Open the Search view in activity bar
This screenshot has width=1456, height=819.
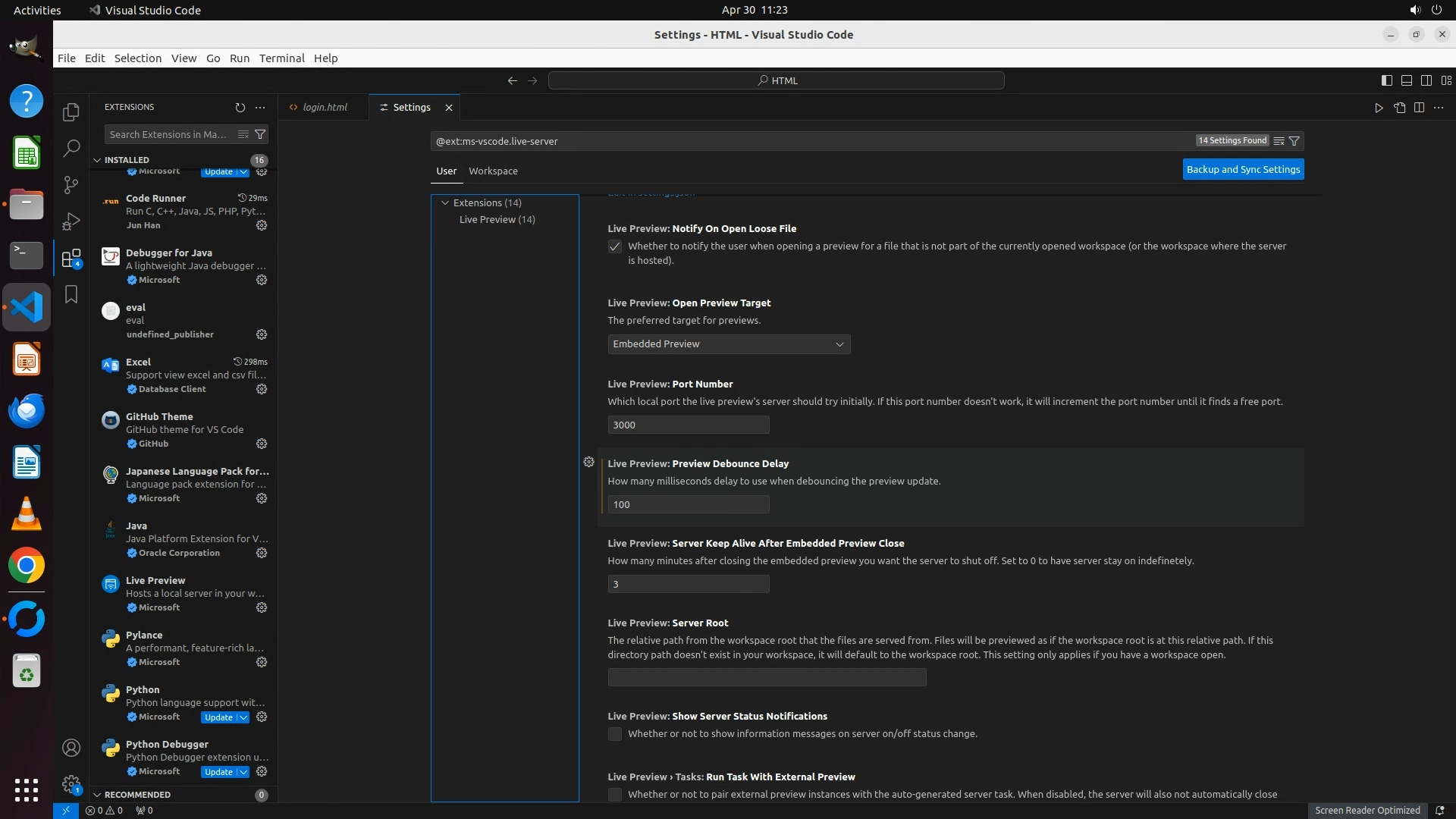pos(71,149)
